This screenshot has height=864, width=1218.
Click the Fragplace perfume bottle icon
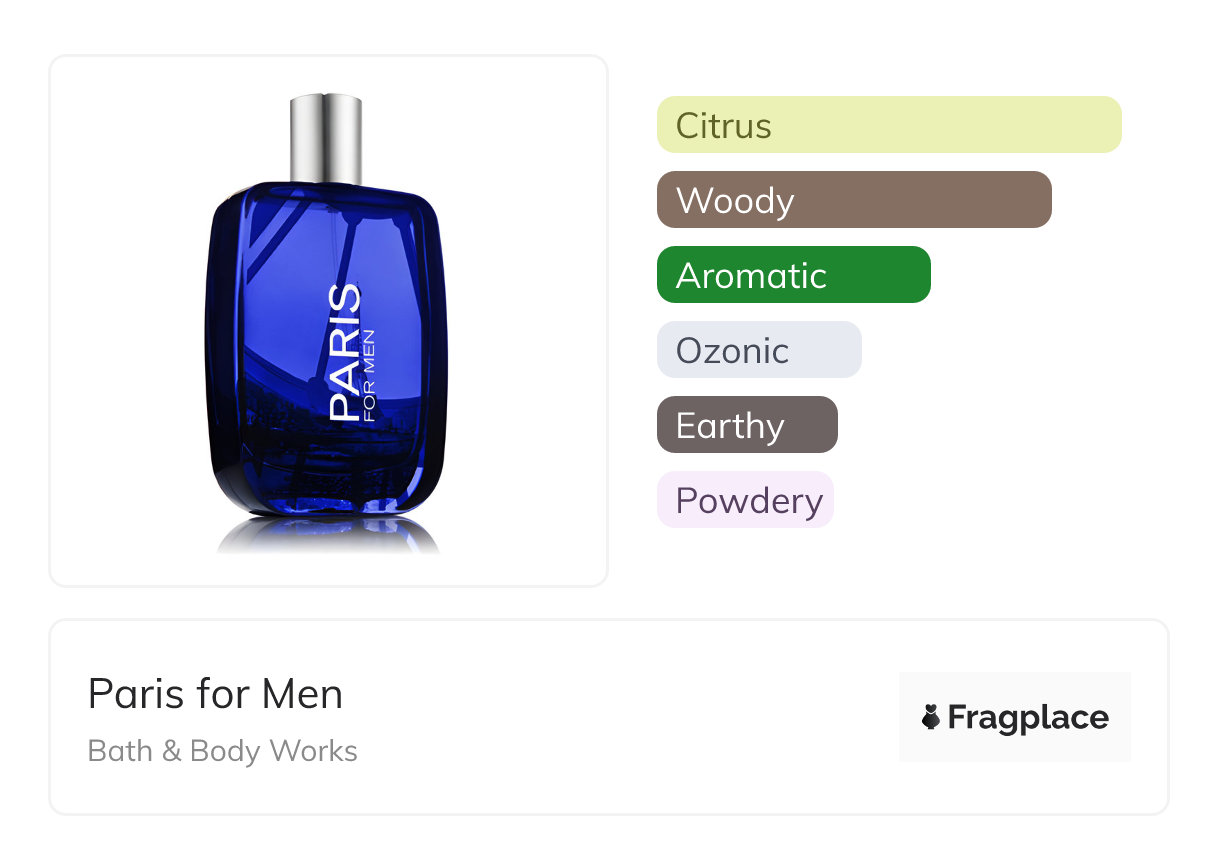[x=931, y=717]
